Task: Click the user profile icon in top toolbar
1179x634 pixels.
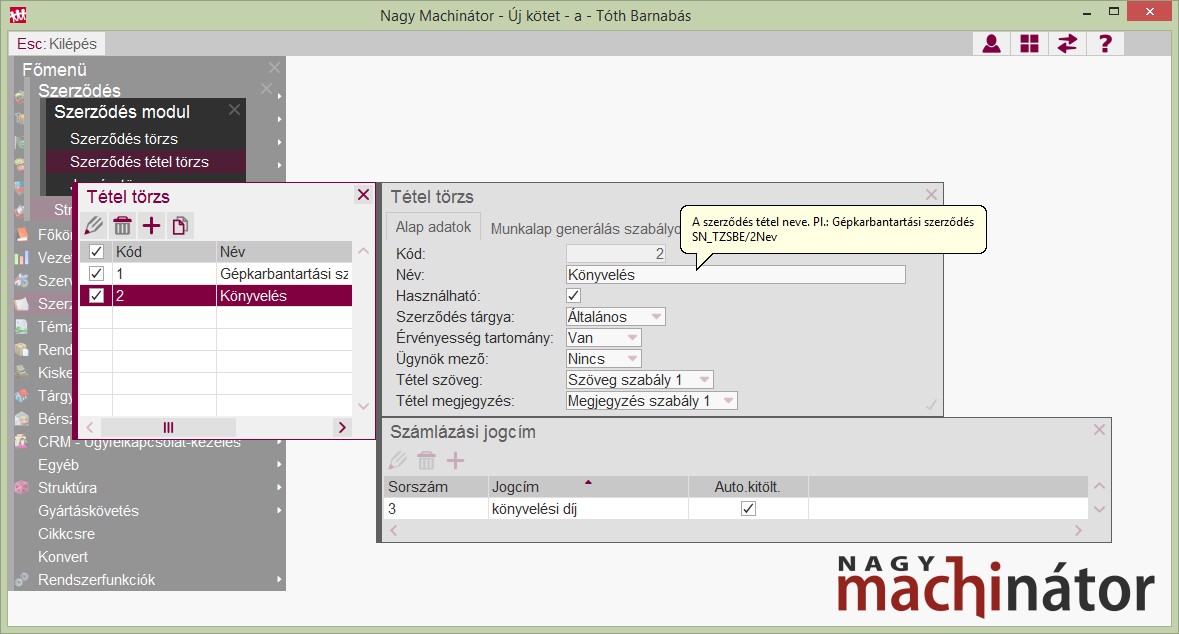Action: [x=991, y=44]
